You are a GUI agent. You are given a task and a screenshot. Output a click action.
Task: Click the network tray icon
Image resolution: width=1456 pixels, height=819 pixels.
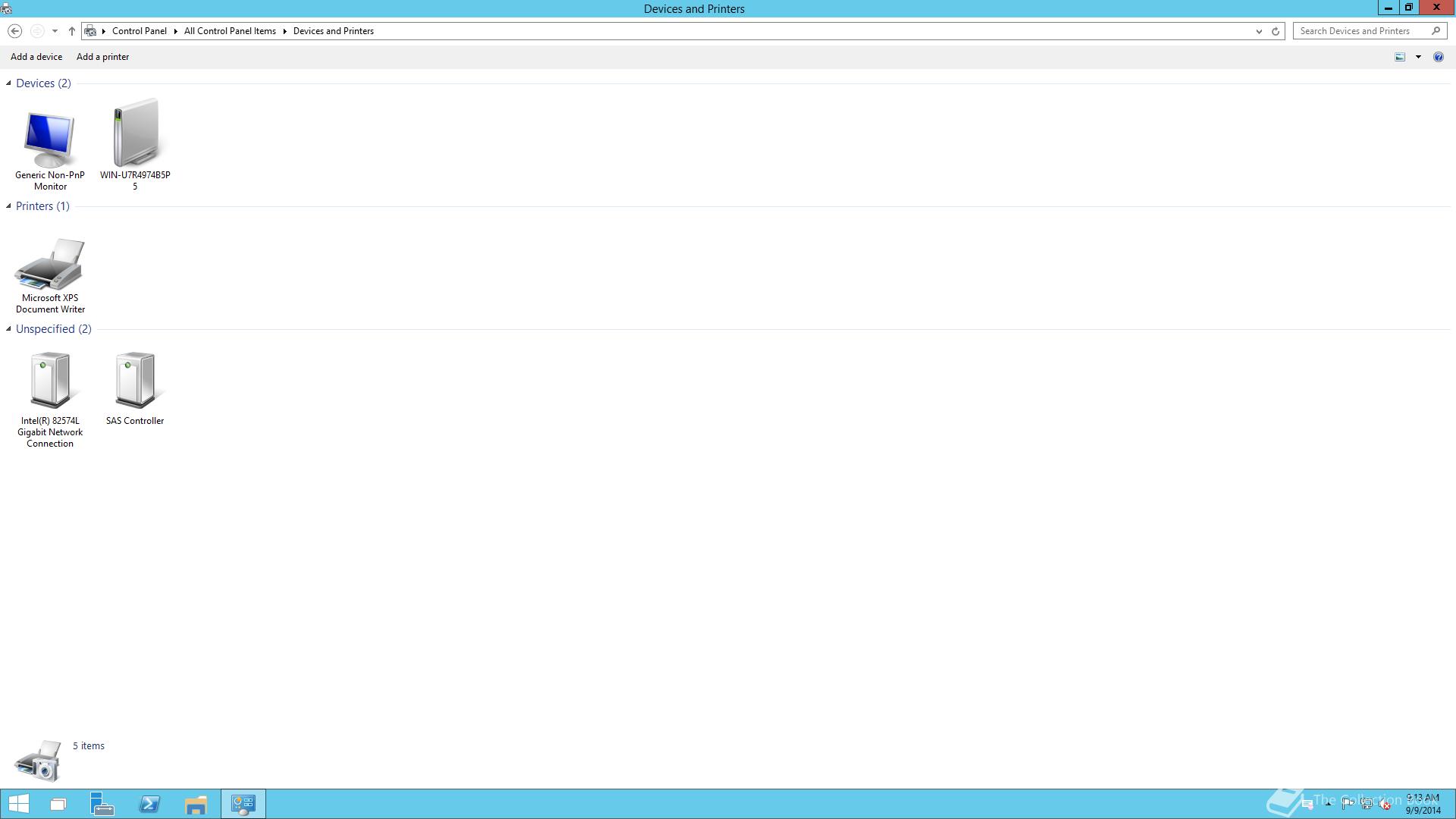coord(1367,805)
